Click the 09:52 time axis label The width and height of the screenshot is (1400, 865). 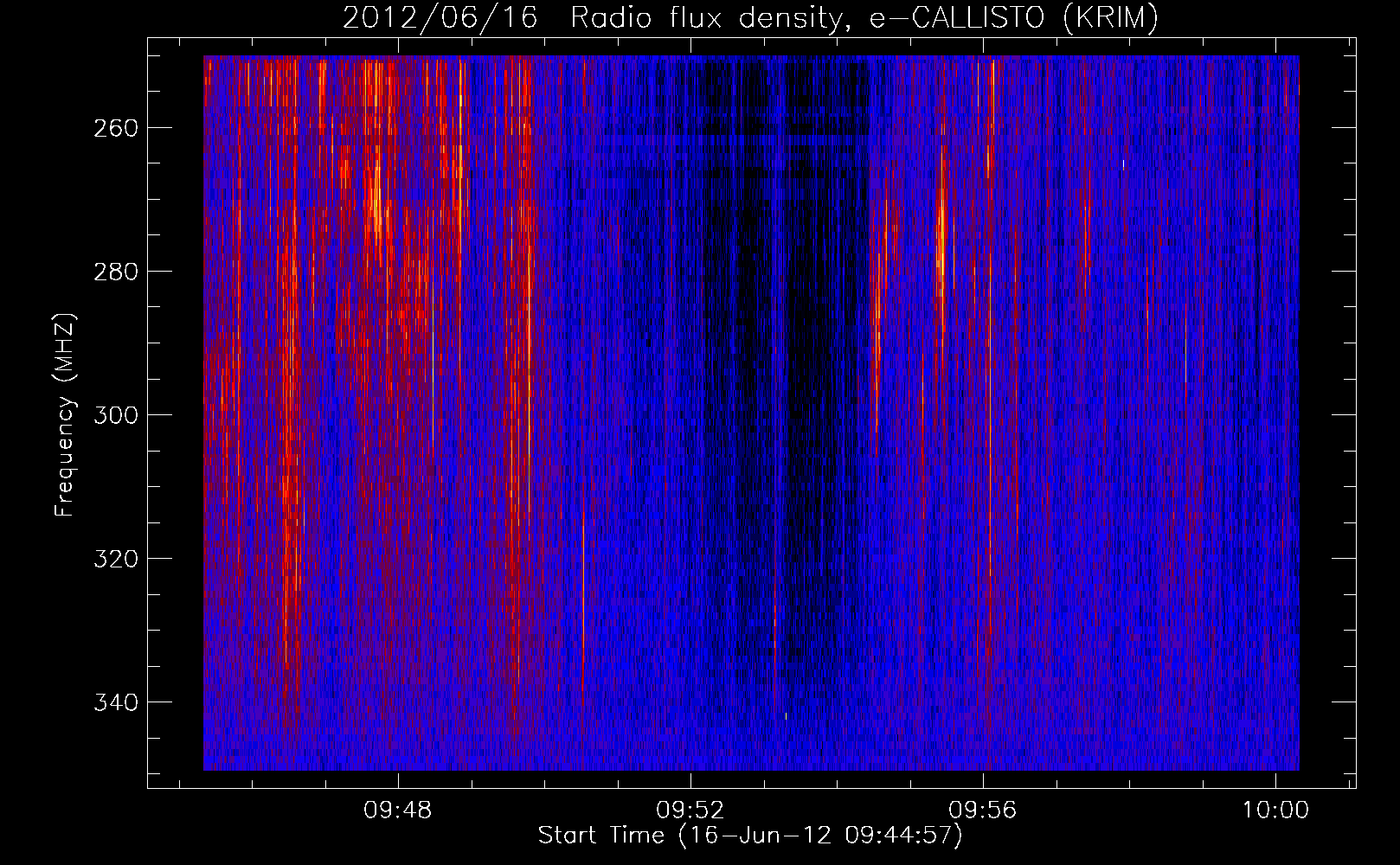pos(690,811)
